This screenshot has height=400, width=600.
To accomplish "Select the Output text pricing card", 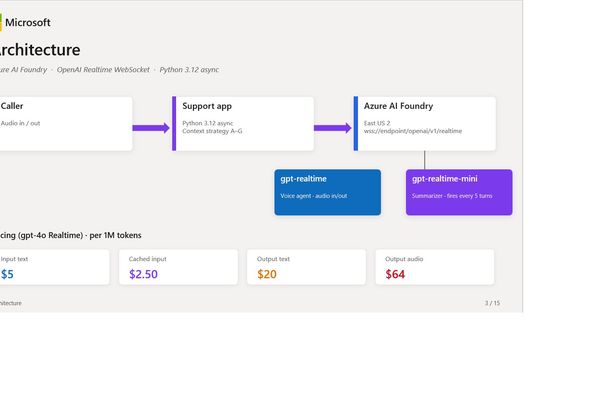I will click(307, 267).
